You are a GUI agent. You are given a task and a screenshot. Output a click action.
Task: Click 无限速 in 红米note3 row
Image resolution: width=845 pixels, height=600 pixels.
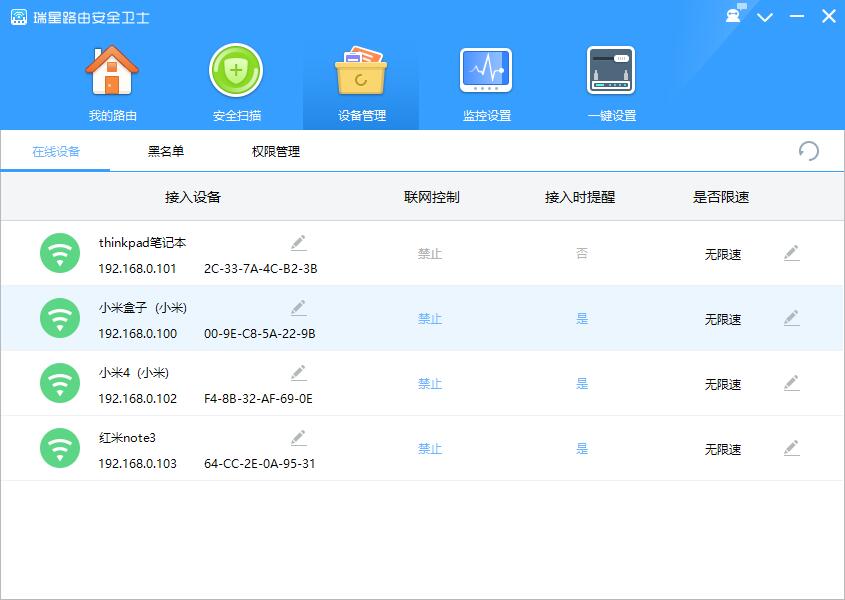(x=723, y=449)
